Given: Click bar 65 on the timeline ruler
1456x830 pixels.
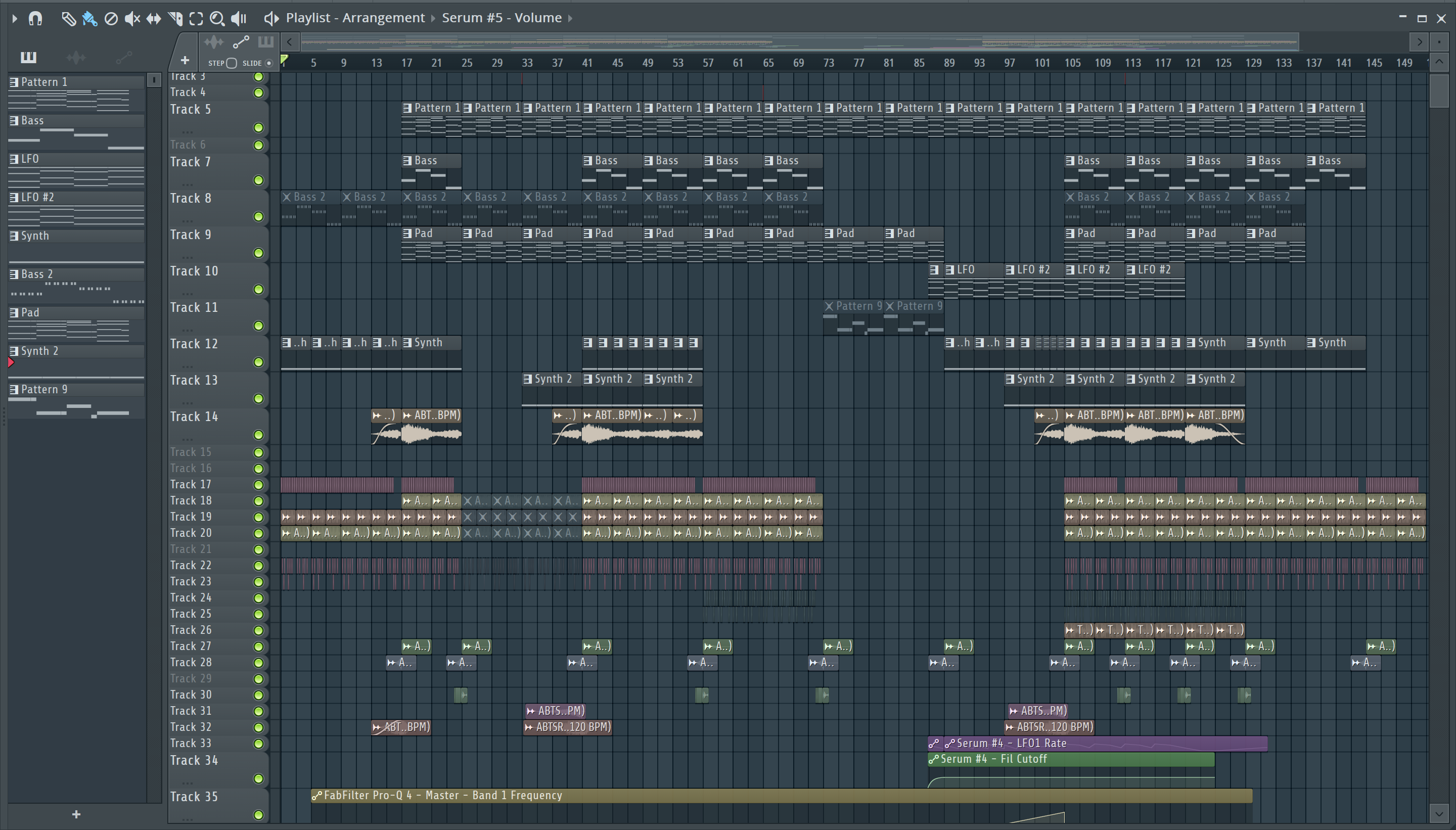Looking at the screenshot, I should (x=768, y=63).
